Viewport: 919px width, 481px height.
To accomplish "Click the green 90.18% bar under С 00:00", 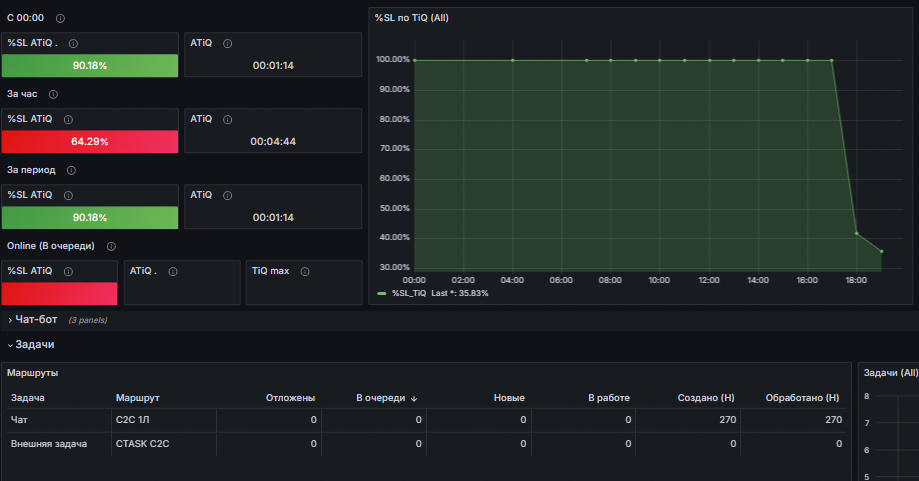I will click(x=90, y=66).
